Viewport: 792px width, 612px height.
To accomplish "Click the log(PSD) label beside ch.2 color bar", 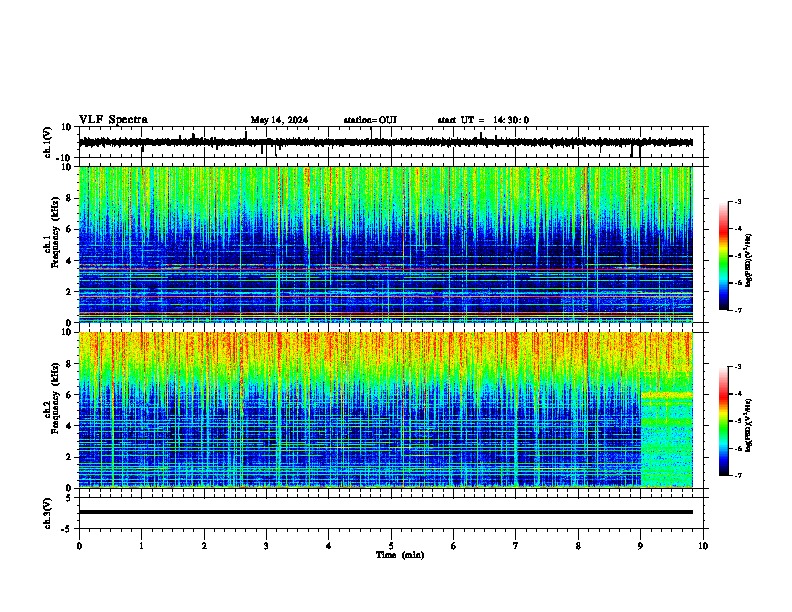I will point(749,425).
